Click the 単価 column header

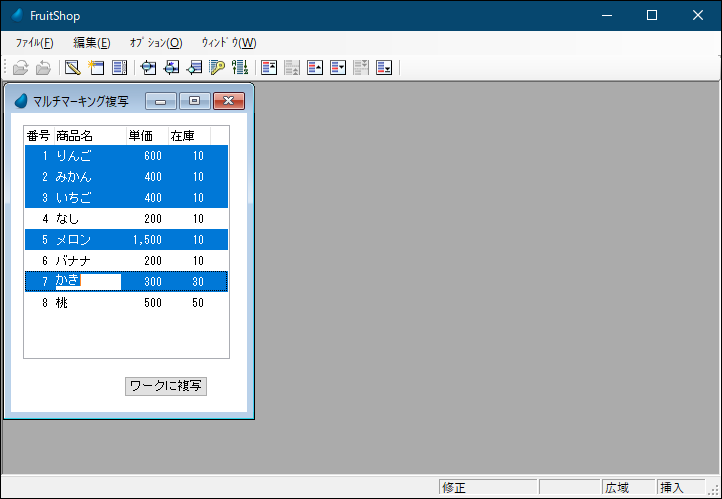coord(141,135)
